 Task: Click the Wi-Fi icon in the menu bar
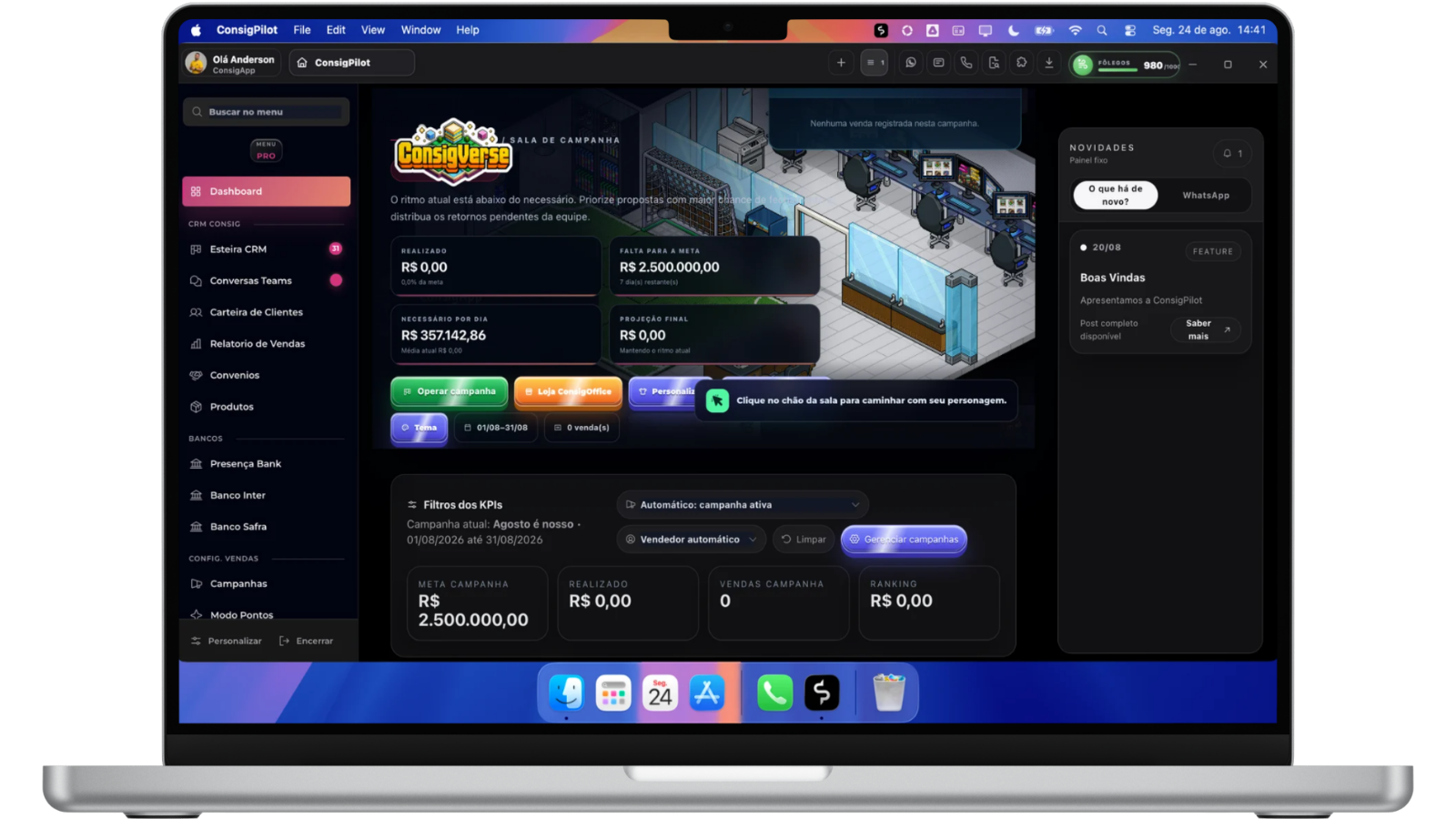pyautogui.click(x=1076, y=30)
